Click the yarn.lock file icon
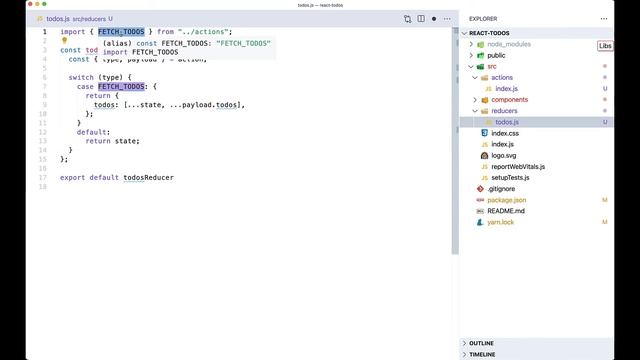640x360 pixels. [480, 222]
